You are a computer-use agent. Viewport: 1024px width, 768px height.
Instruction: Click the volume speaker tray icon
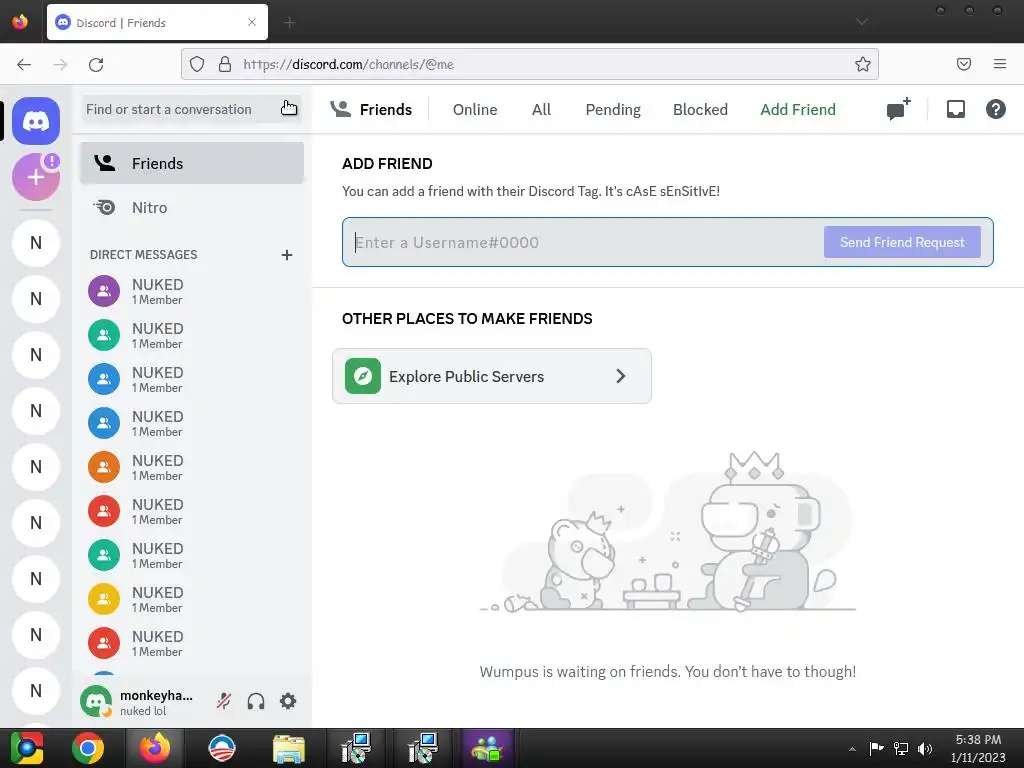pos(925,749)
